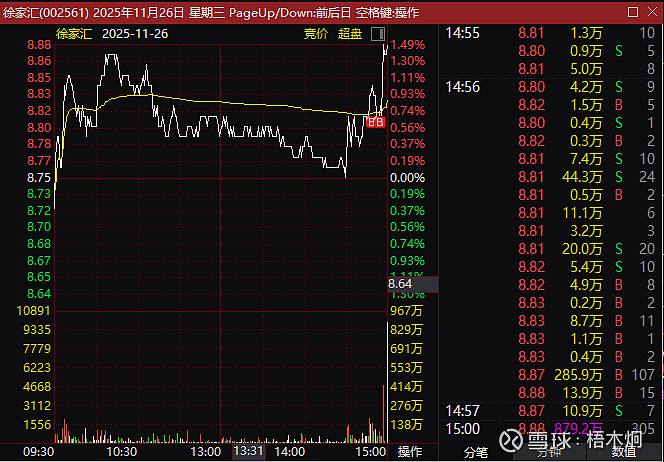This screenshot has width=664, height=462.
Task: Click the chart header date 2025-11-26
Action: tap(135, 34)
